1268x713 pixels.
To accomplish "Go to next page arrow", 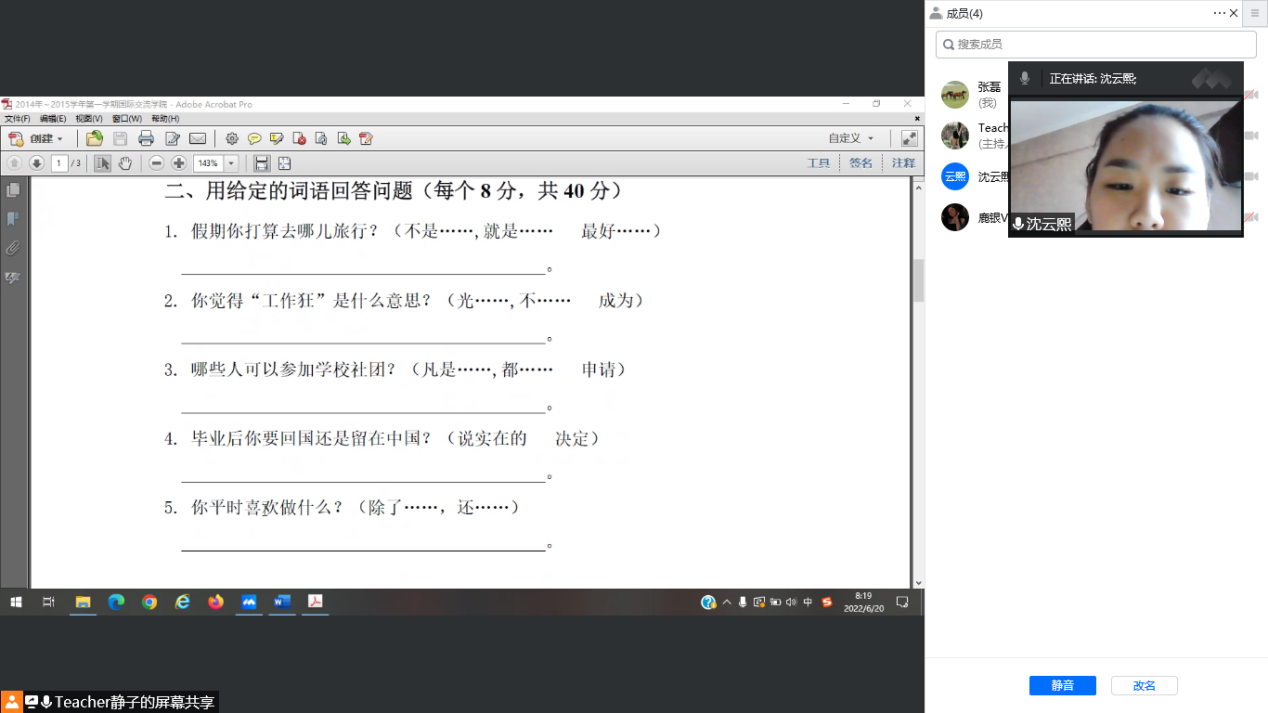I will pos(36,163).
